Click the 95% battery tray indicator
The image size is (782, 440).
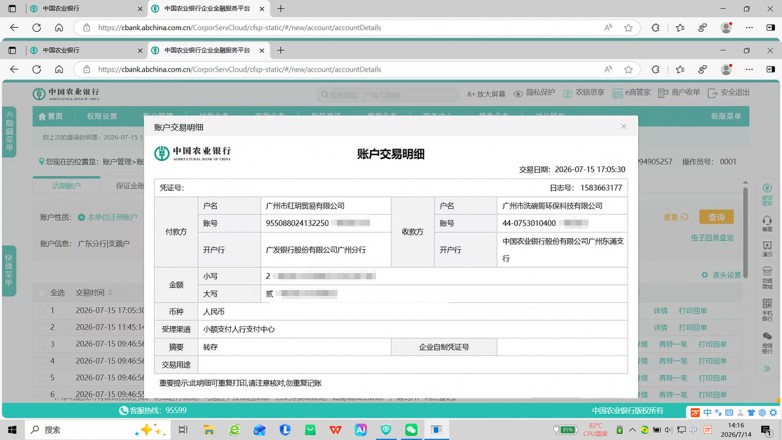[x=564, y=430]
